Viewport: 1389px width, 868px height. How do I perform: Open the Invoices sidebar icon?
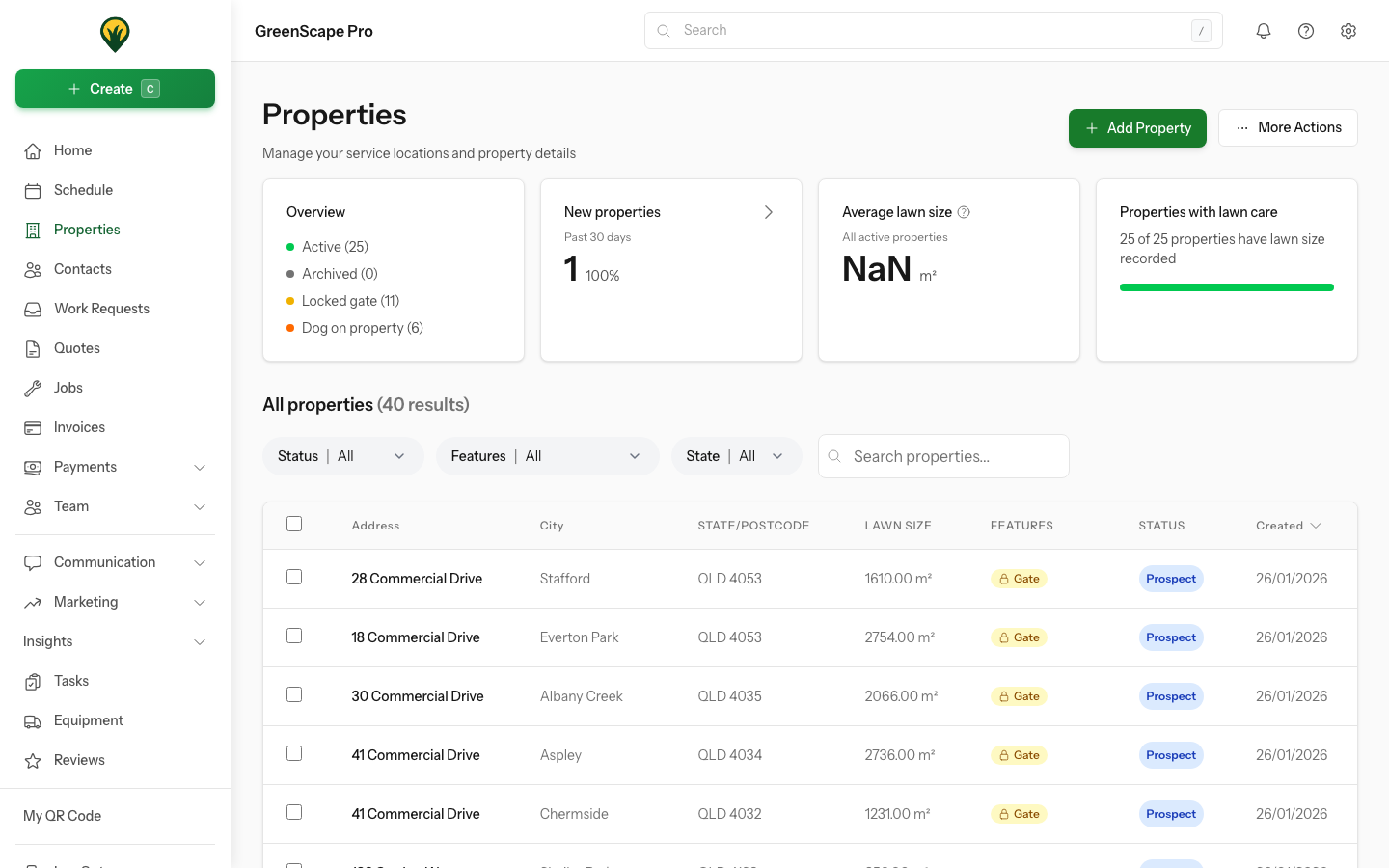point(33,426)
